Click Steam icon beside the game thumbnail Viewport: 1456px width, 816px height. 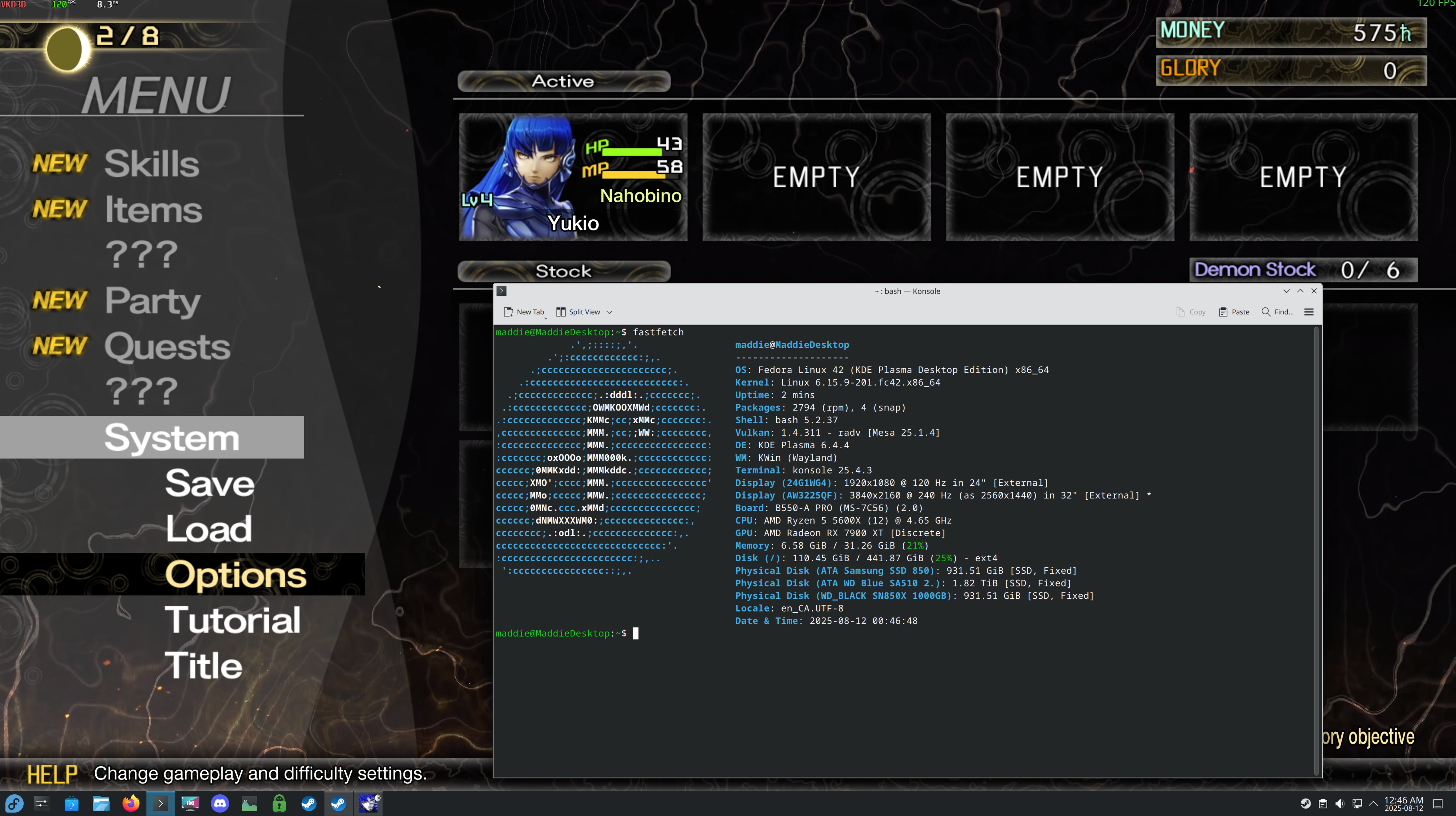point(339,803)
